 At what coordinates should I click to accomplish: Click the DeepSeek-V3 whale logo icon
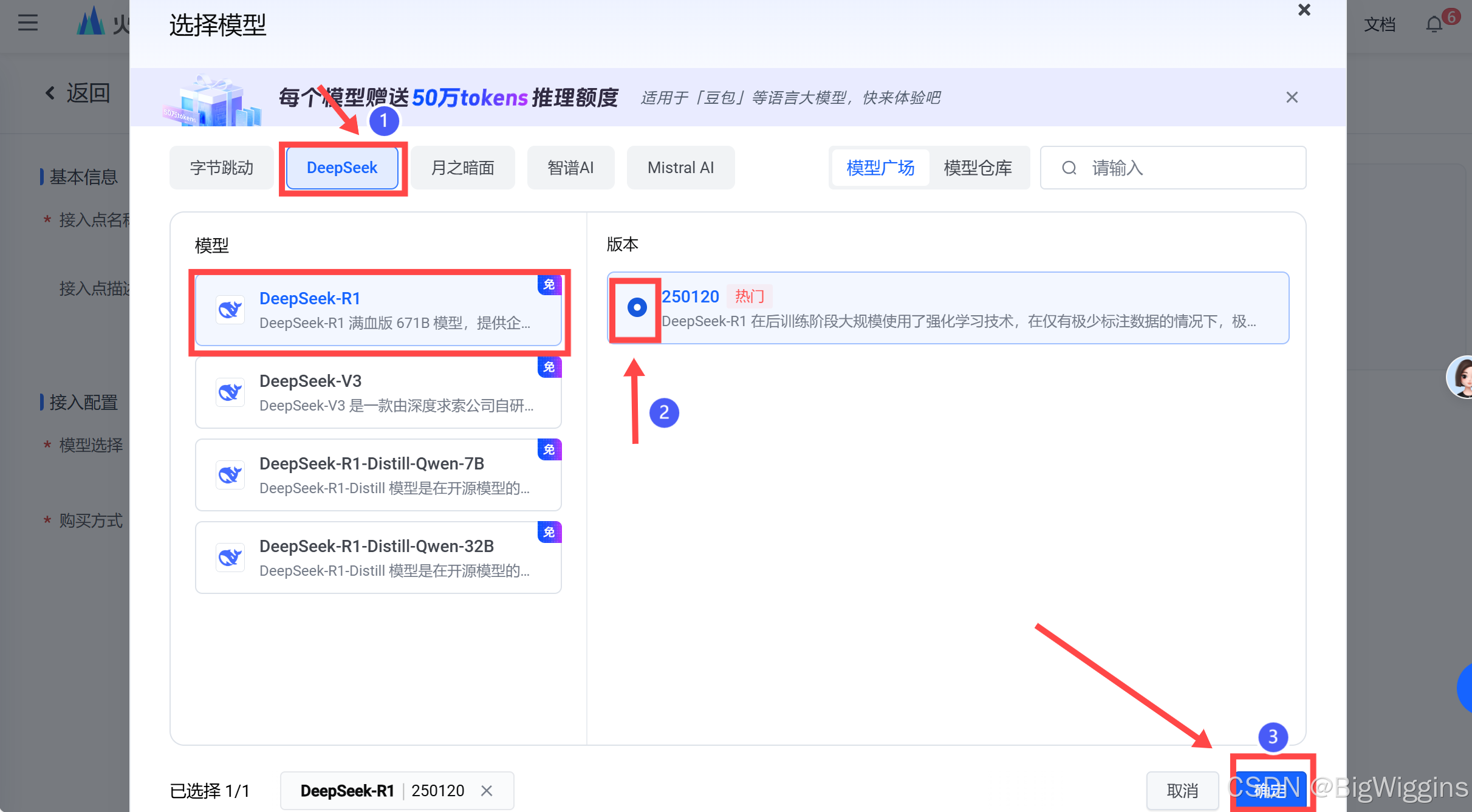click(x=230, y=392)
